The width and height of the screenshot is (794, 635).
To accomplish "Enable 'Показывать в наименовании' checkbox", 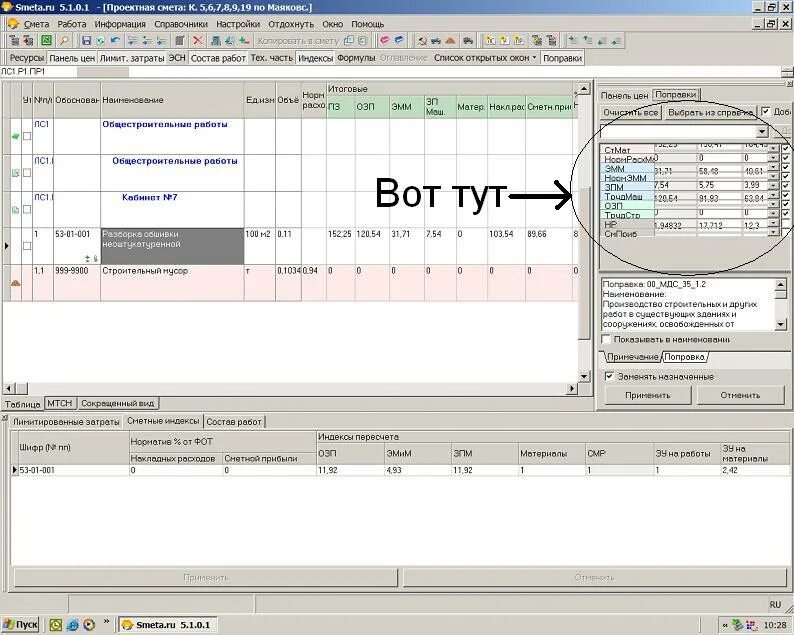I will [606, 339].
